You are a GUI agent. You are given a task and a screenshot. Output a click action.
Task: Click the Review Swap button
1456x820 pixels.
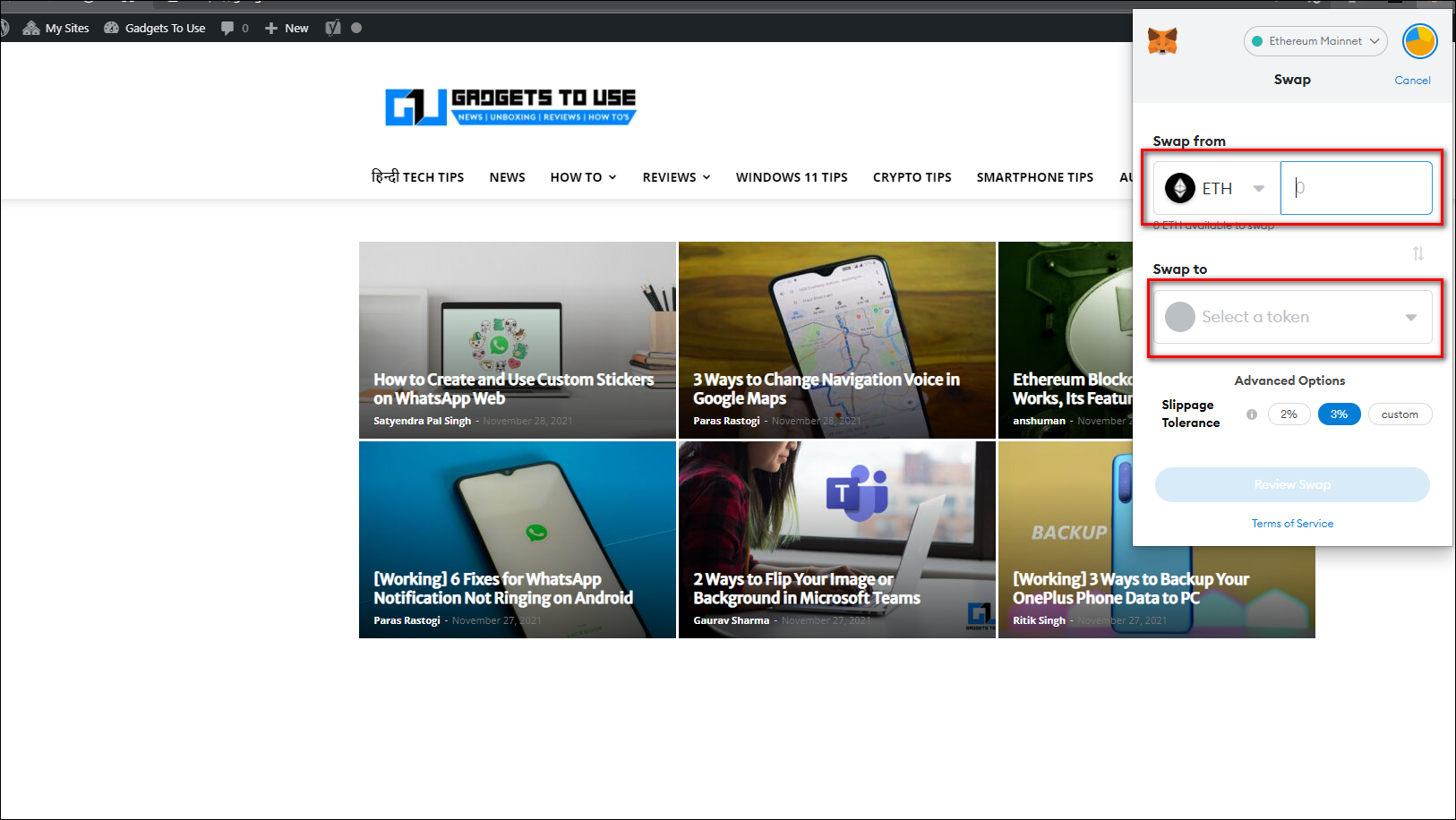click(x=1292, y=484)
